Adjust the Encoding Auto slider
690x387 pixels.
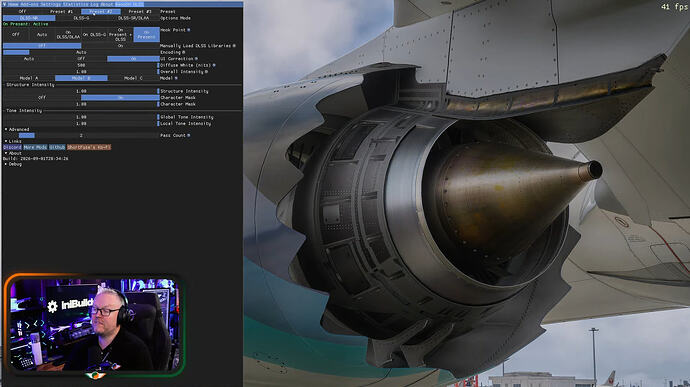[x=81, y=52]
